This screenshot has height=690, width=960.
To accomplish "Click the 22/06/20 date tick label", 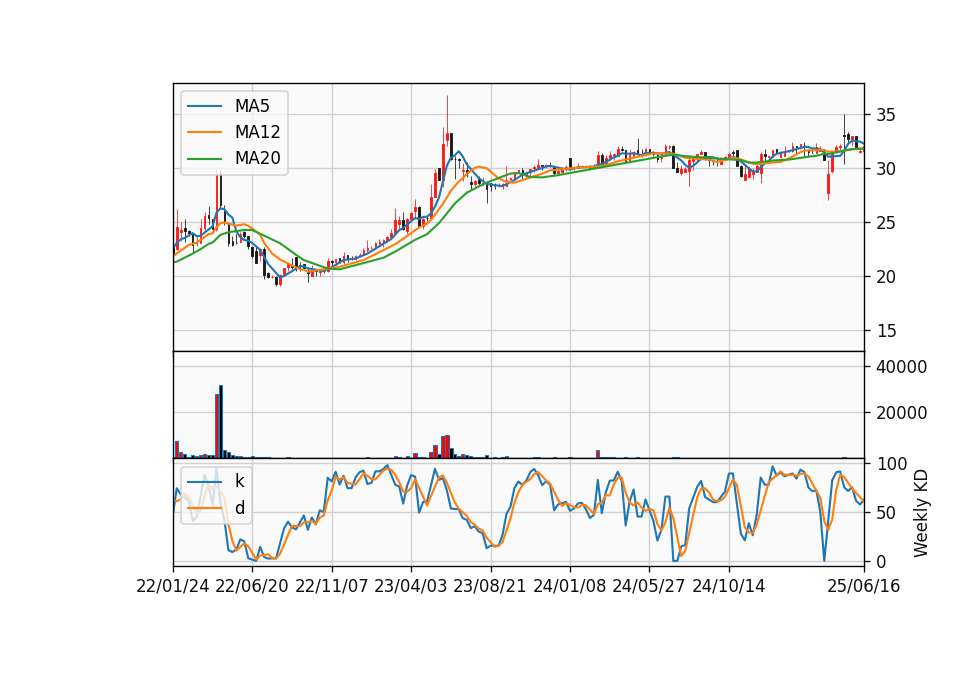I will pos(252,587).
